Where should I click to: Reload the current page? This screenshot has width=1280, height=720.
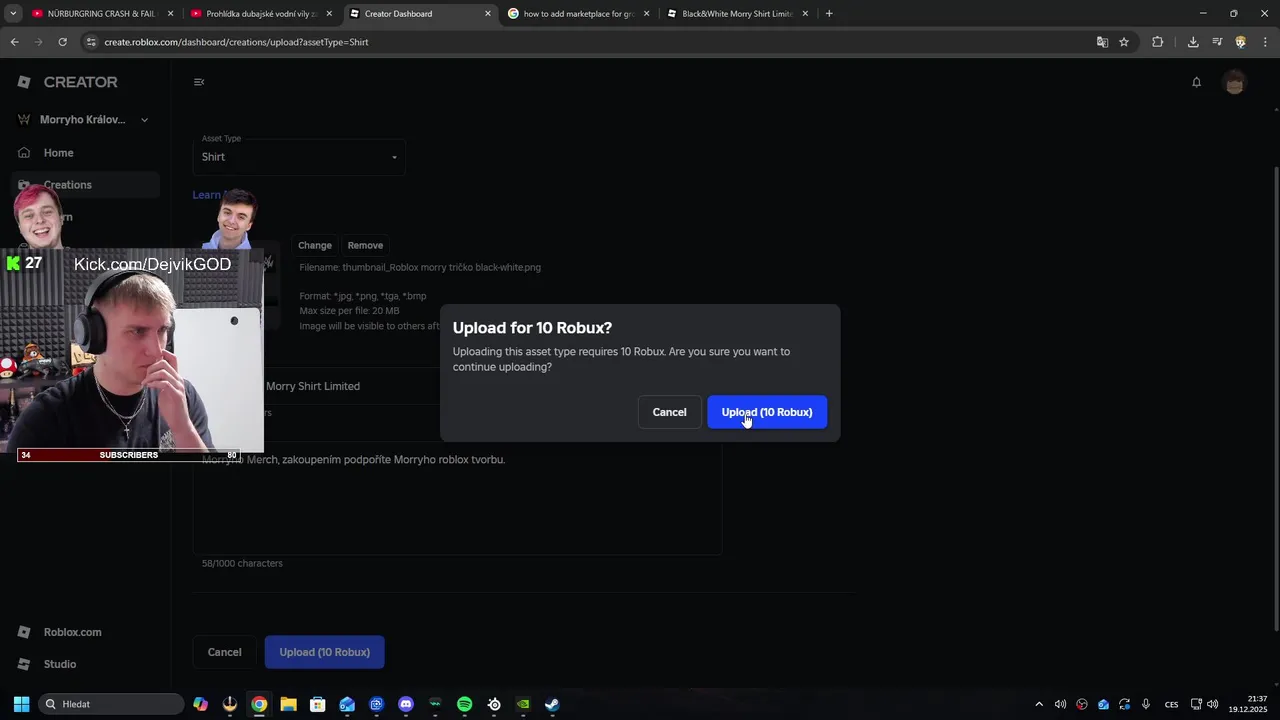62,42
